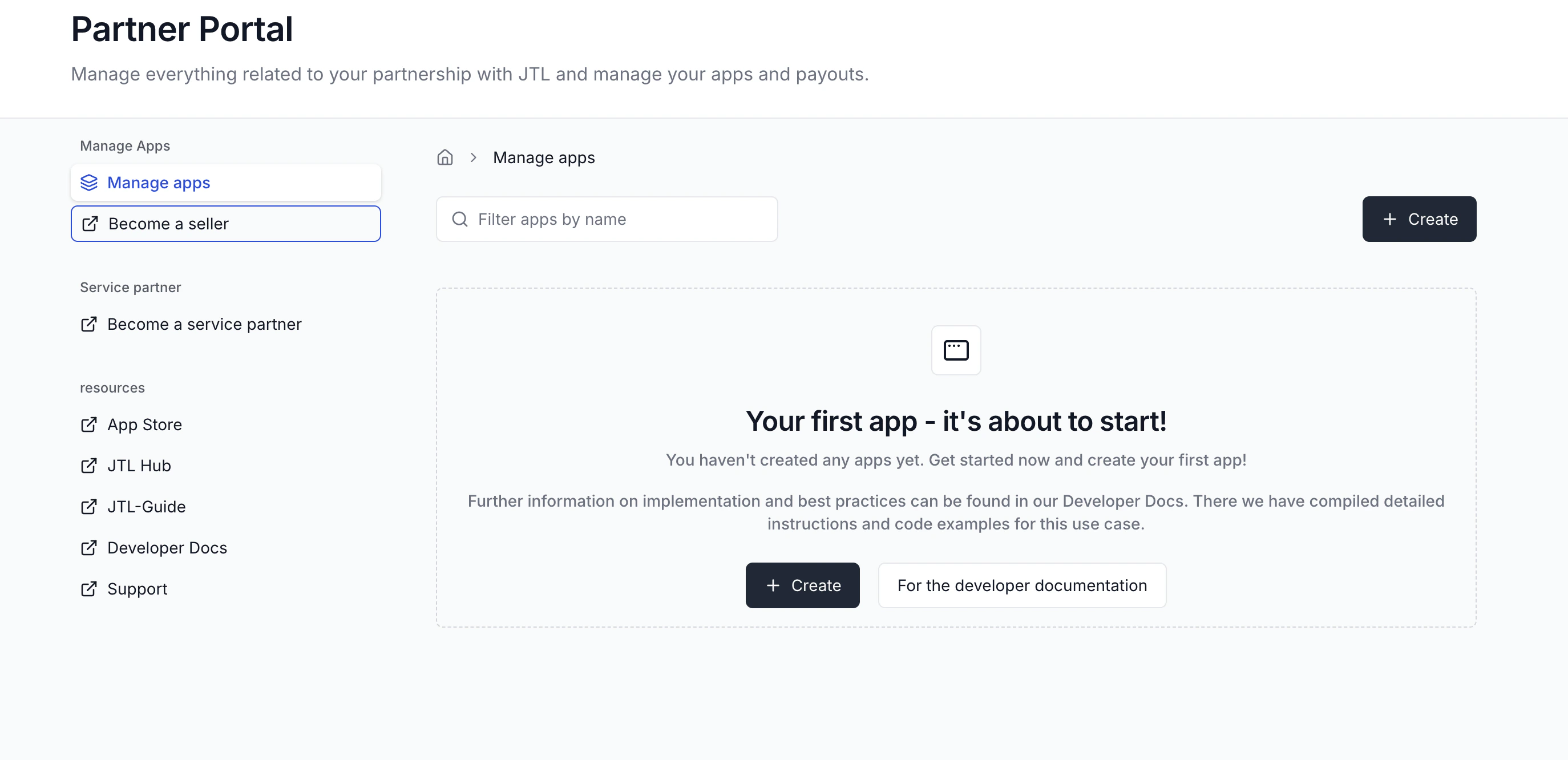Open Become a service partner

(x=204, y=324)
